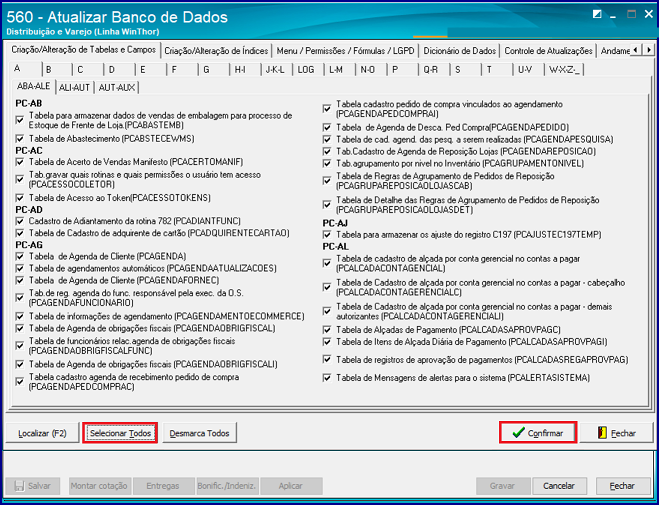The image size is (659, 505).
Task: Select the letter B tab
Action: 57,70
